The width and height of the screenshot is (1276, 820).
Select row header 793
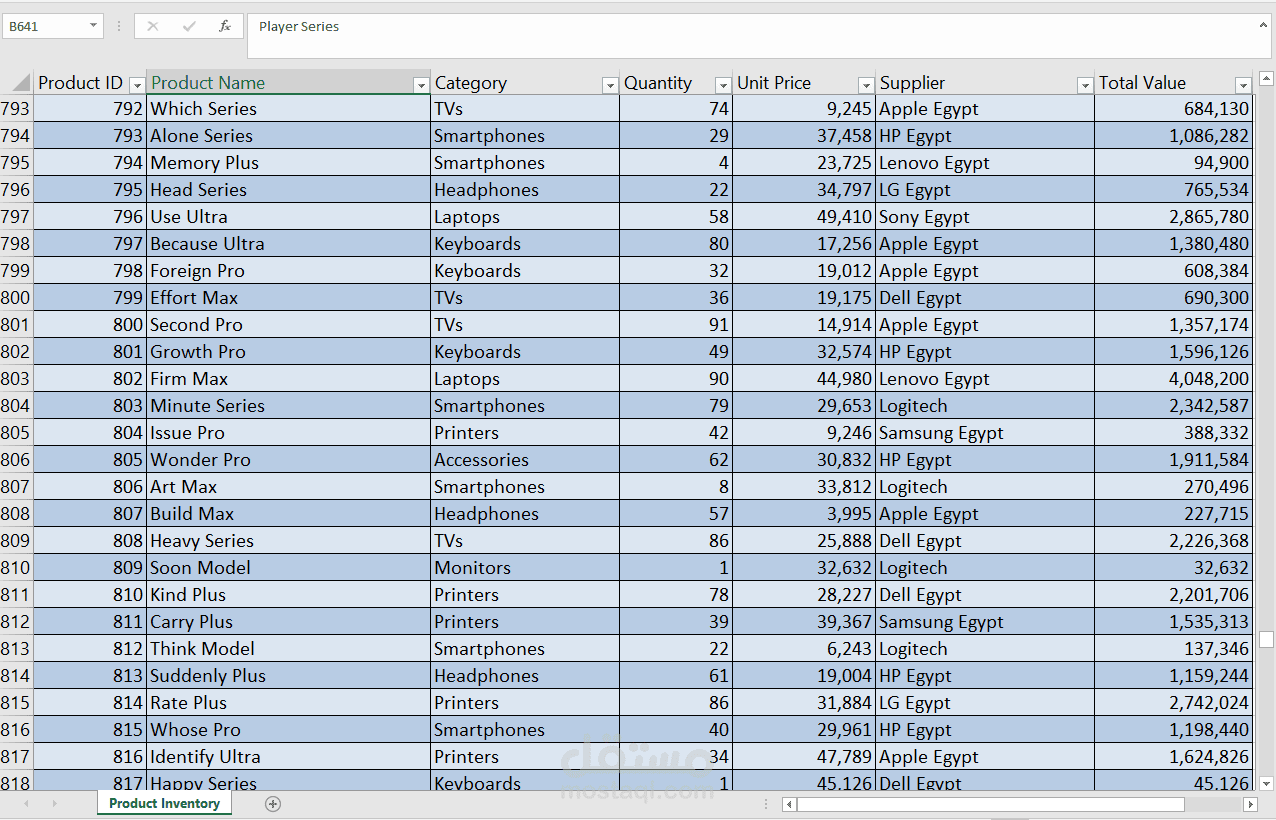coord(16,109)
